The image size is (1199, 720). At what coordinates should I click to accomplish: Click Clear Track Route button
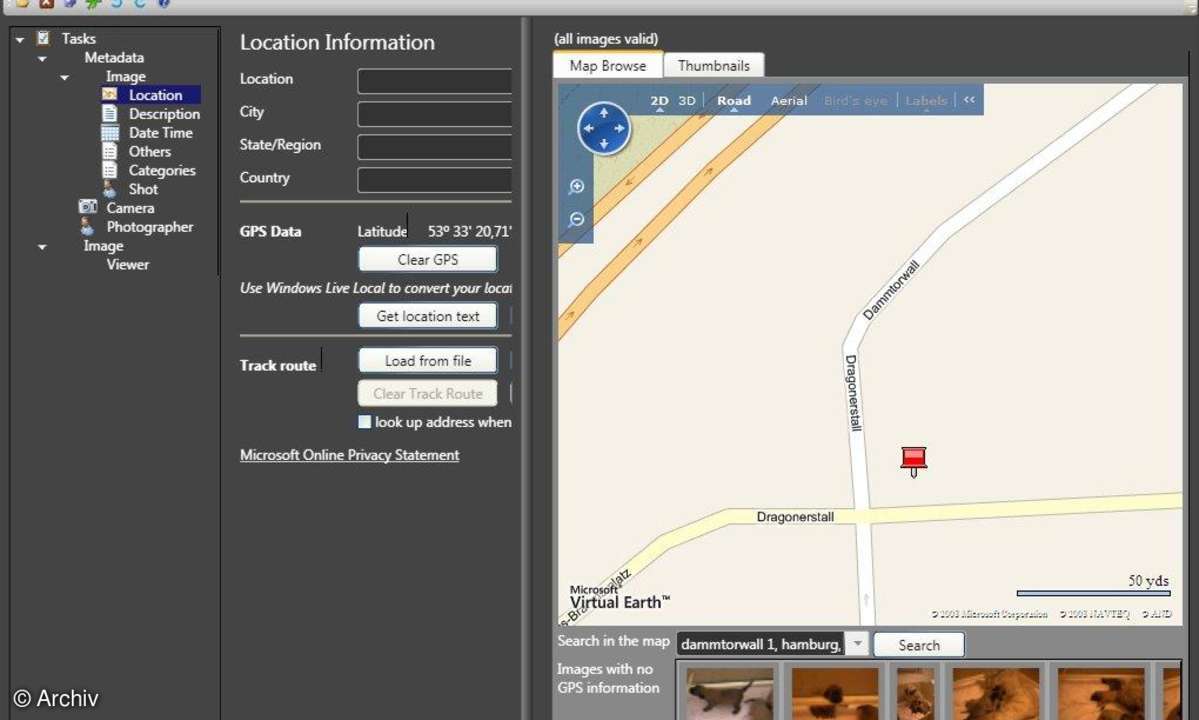click(x=427, y=393)
